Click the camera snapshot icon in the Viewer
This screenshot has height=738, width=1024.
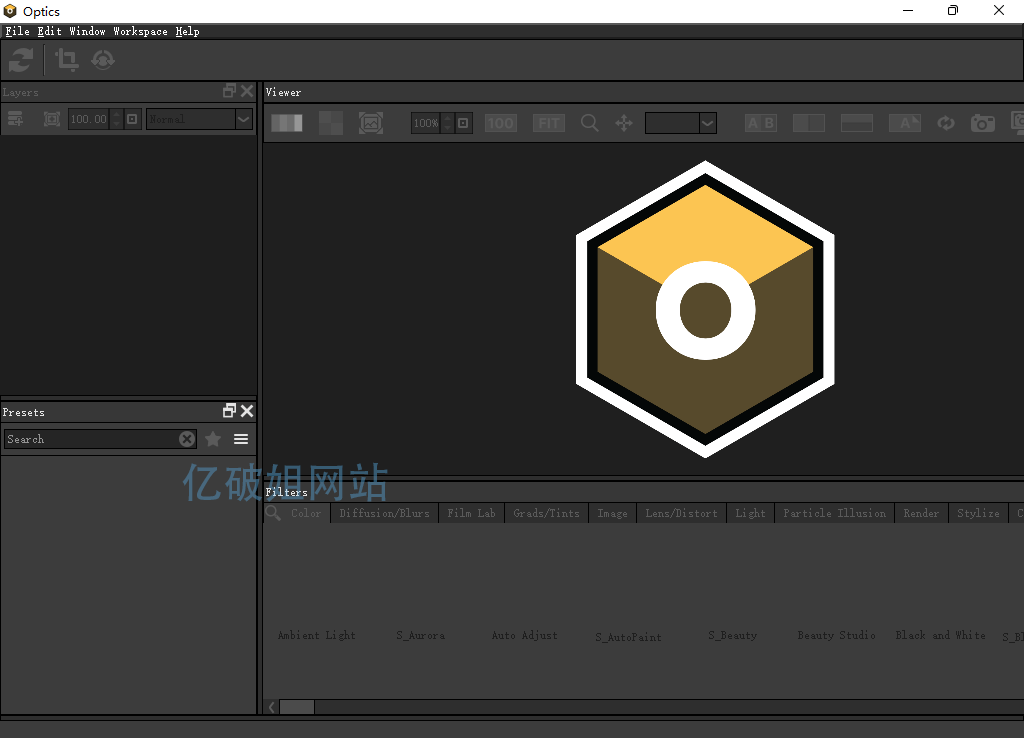tap(983, 123)
